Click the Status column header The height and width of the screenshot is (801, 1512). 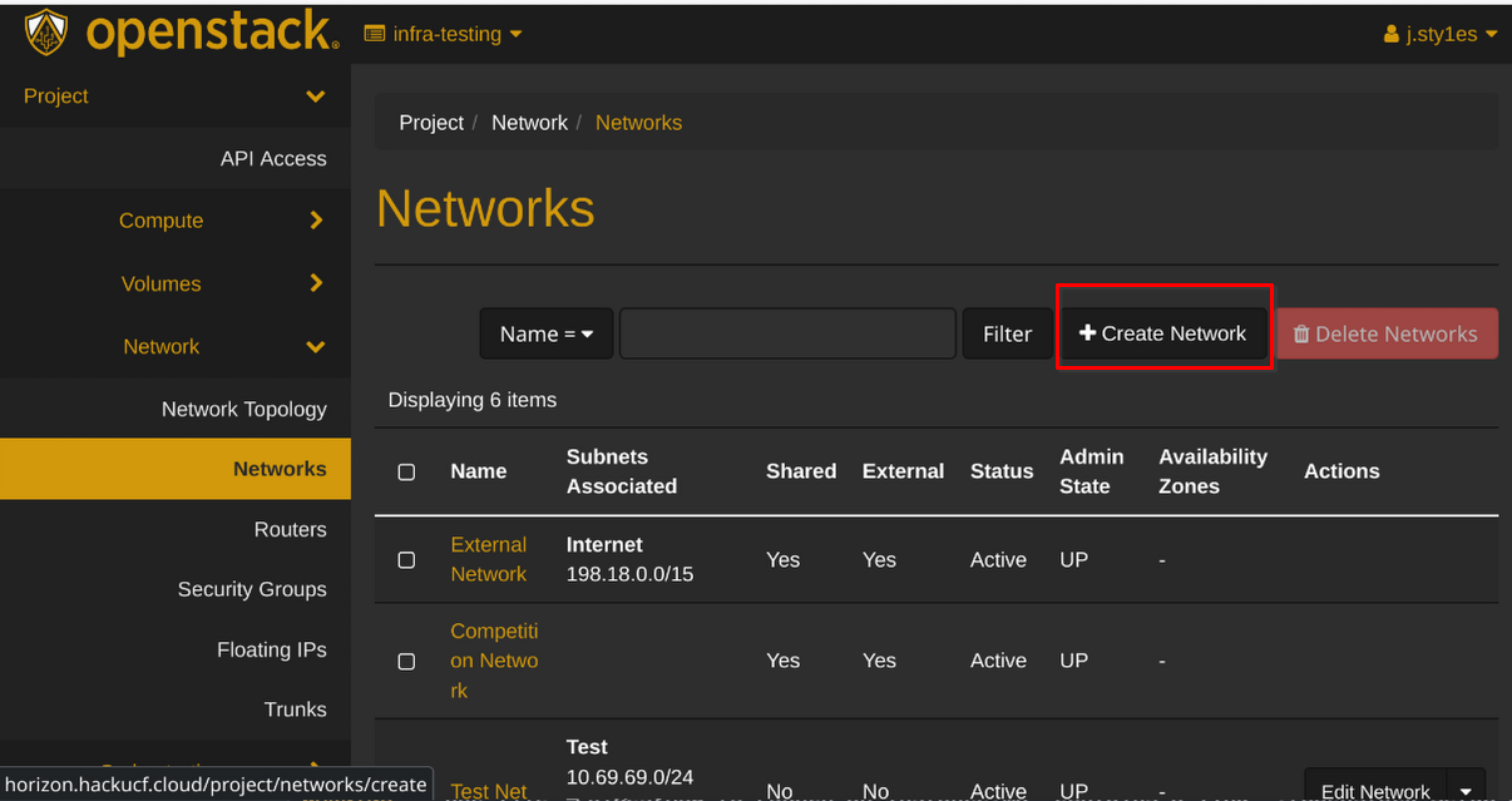pyautogui.click(x=1002, y=471)
